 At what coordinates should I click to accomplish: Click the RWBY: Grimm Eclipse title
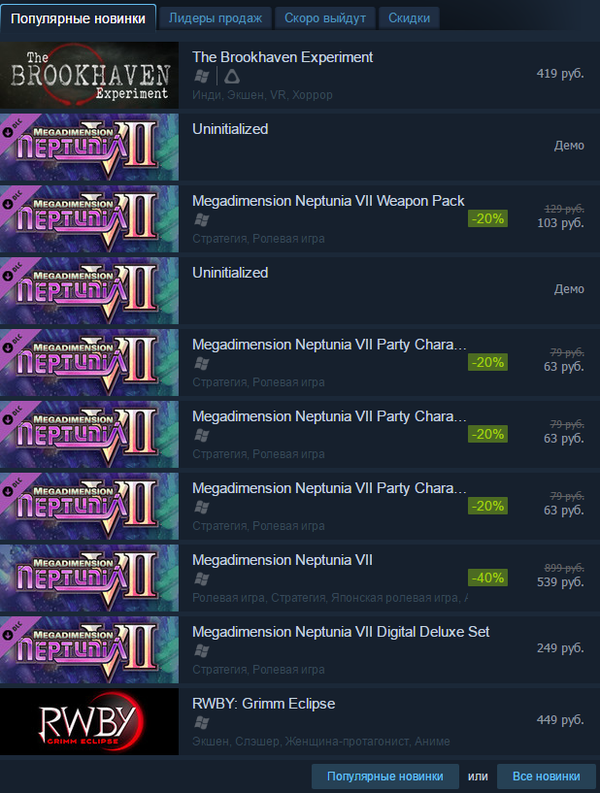click(263, 704)
